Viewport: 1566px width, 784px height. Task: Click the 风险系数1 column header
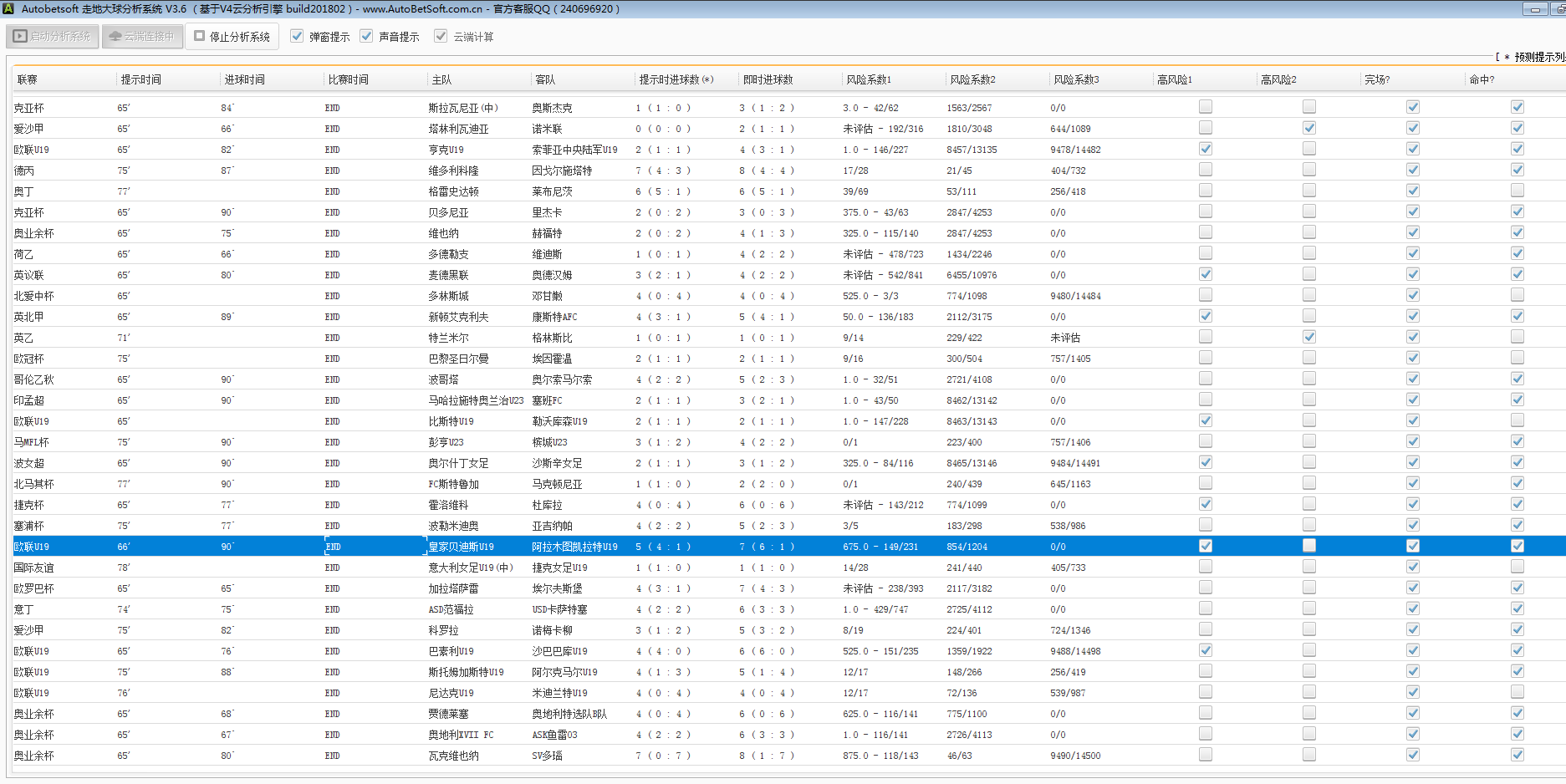point(869,80)
